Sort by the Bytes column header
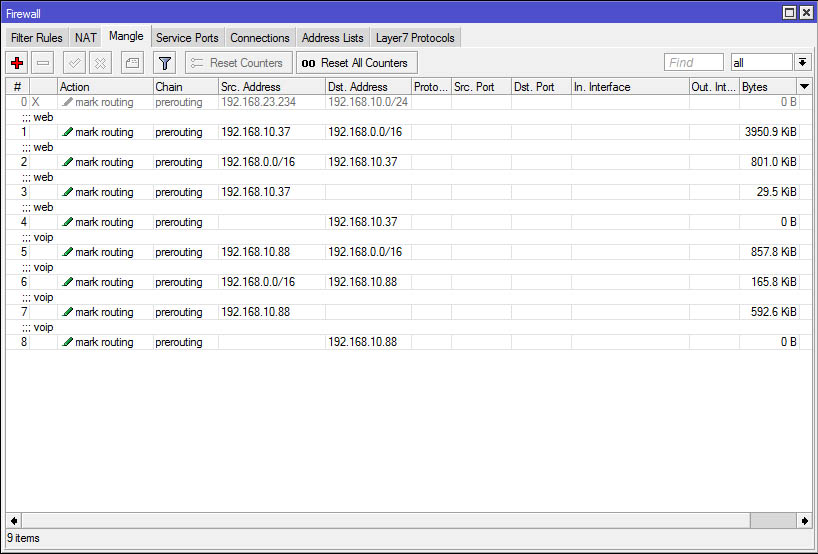This screenshot has width=818, height=554. [x=768, y=87]
